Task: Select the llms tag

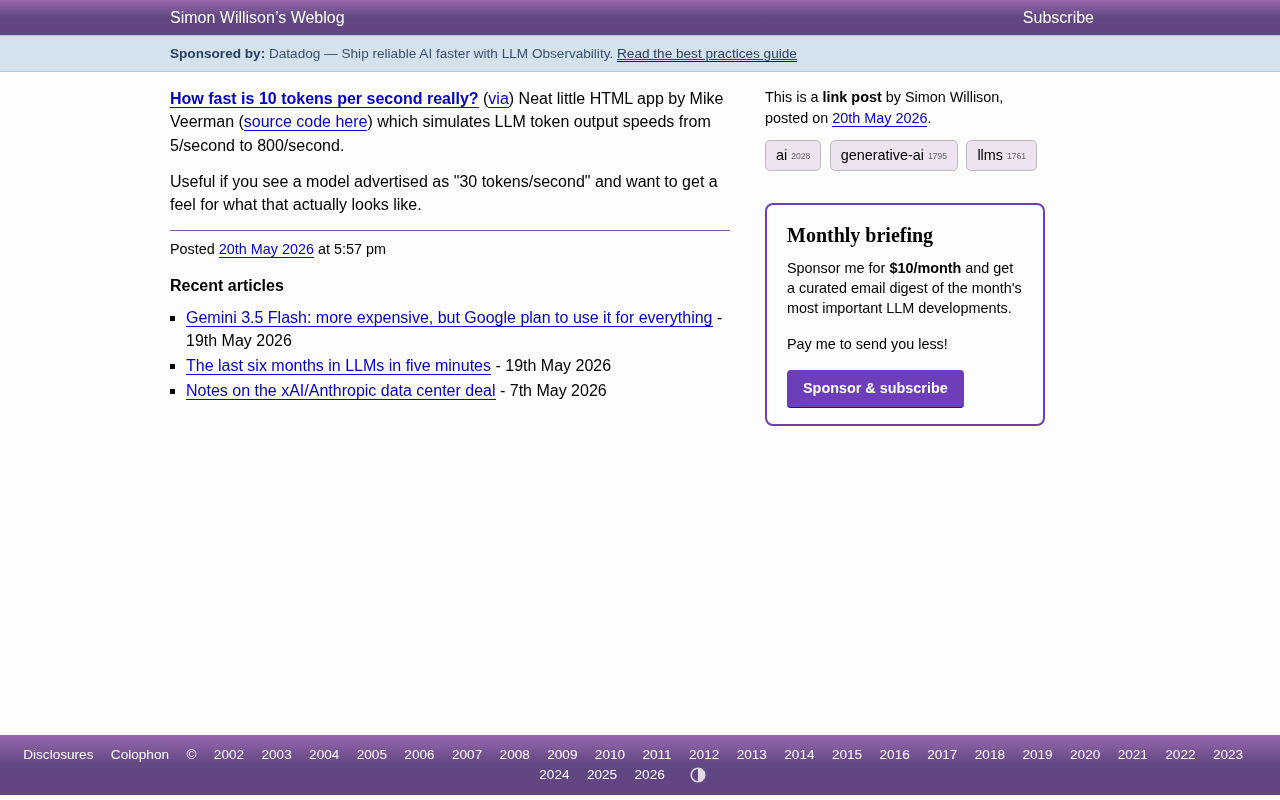Action: tap(1001, 155)
